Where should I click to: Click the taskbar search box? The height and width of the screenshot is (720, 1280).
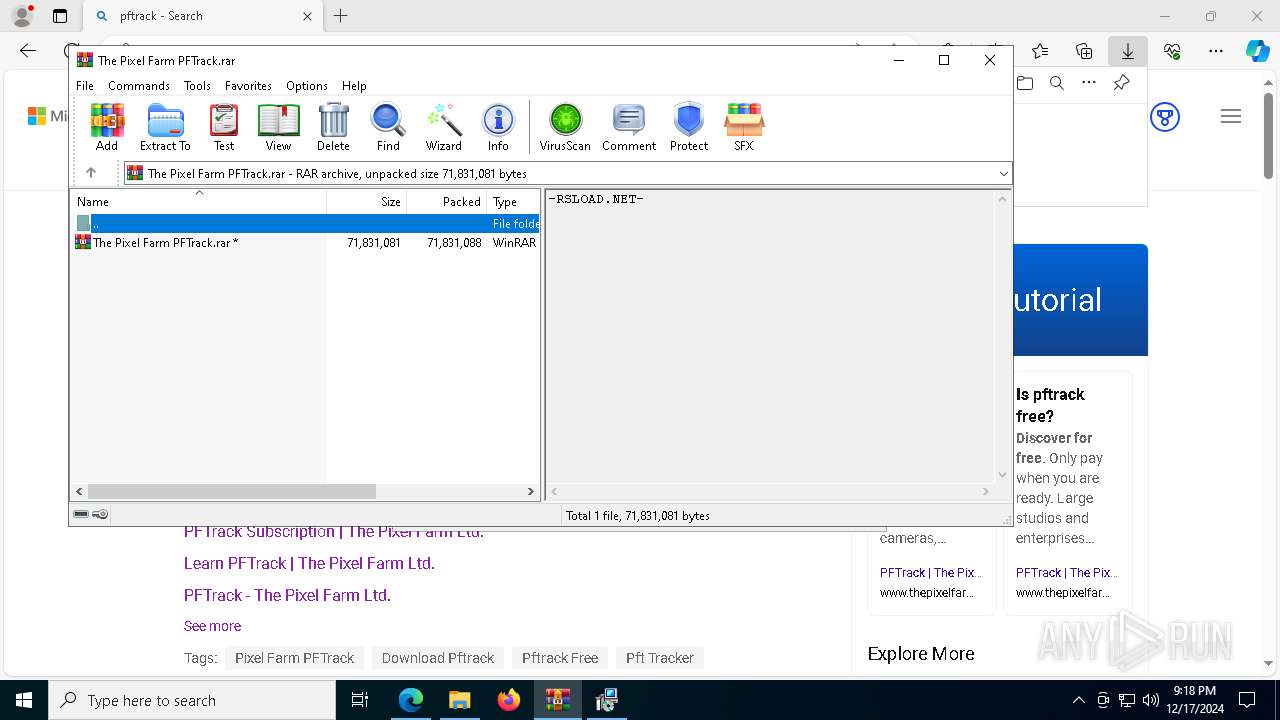[x=192, y=700]
